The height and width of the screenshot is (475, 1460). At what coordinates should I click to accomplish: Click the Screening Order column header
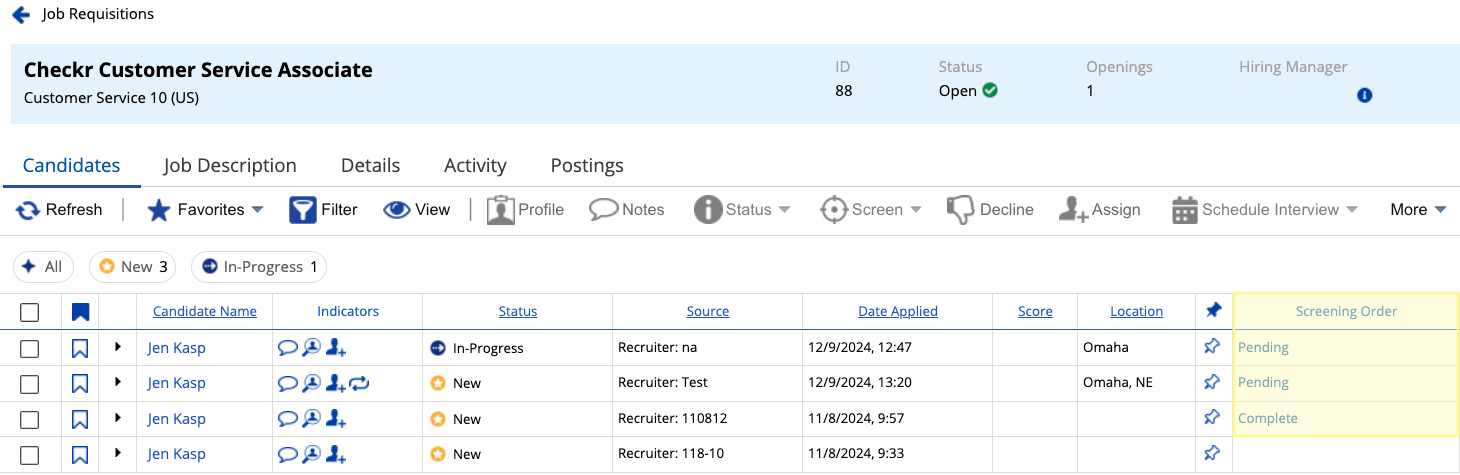pos(1346,311)
